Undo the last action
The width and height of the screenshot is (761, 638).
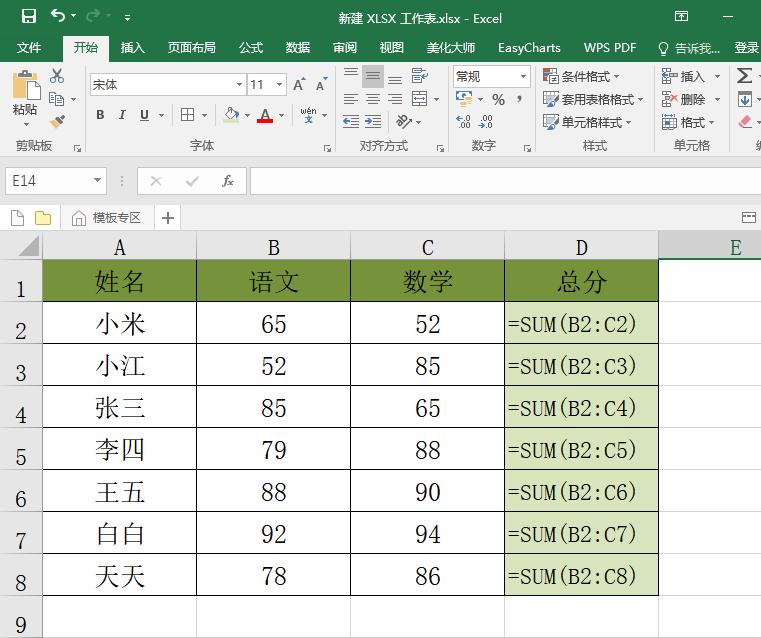pos(57,16)
